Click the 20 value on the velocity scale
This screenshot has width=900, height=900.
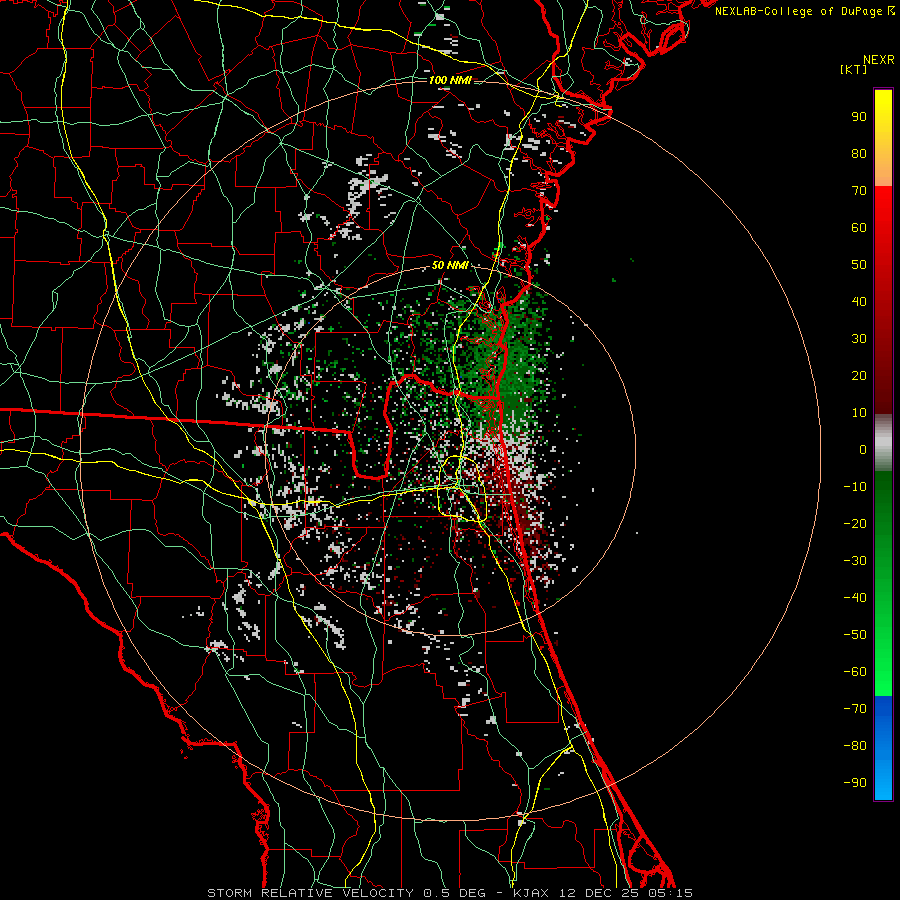(x=859, y=375)
